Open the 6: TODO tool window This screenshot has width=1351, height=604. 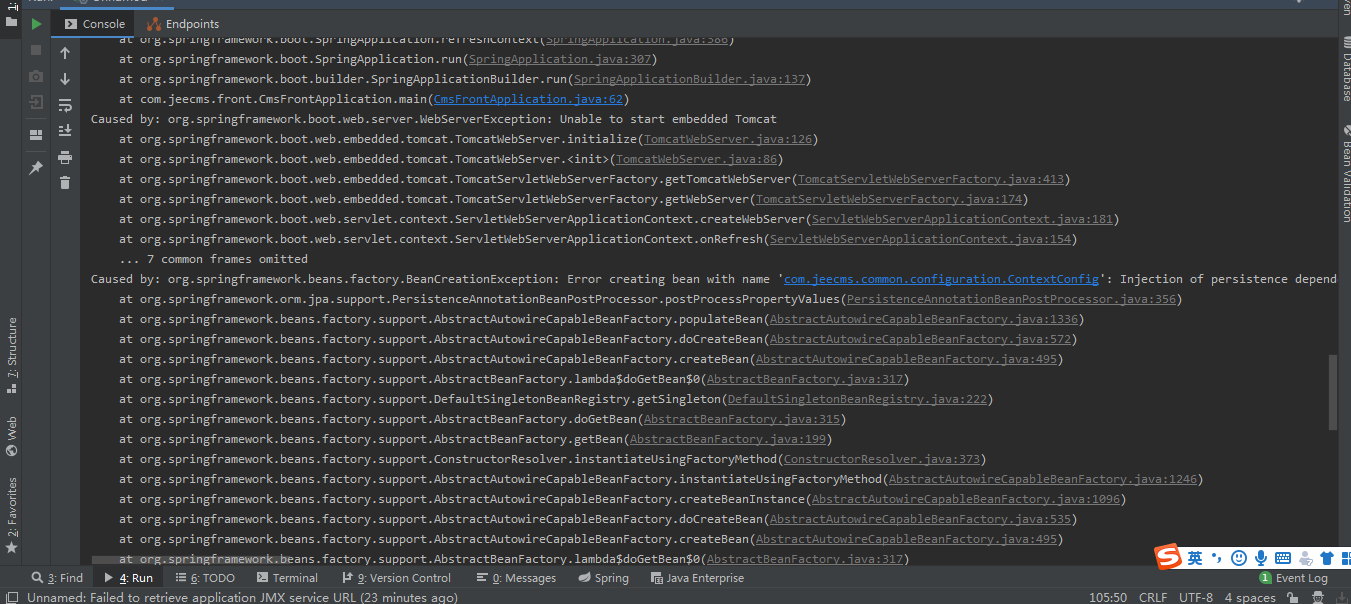tap(205, 578)
